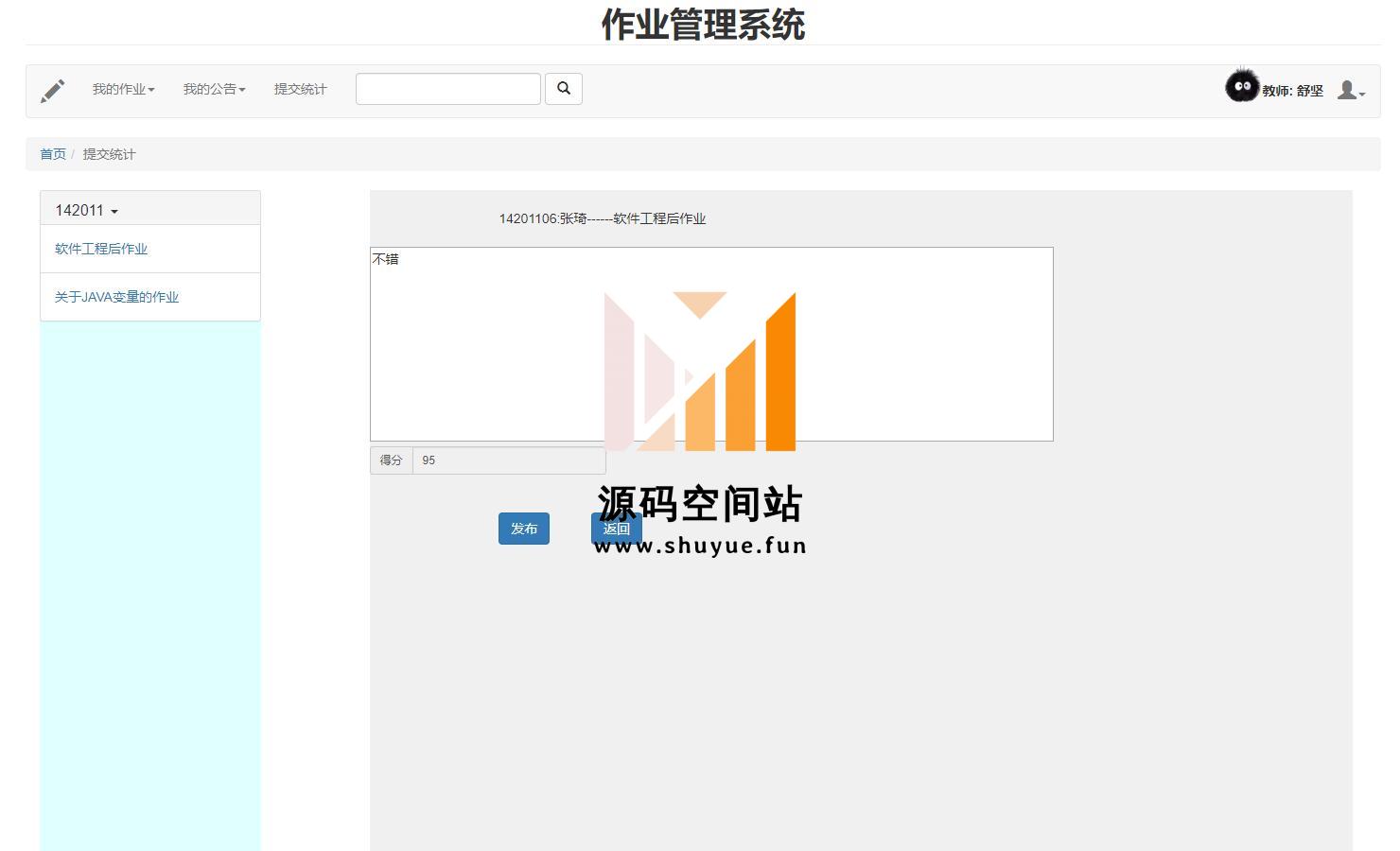The width and height of the screenshot is (1400, 851).
Task: Open the 我的公告 dropdown menu
Action: (214, 89)
